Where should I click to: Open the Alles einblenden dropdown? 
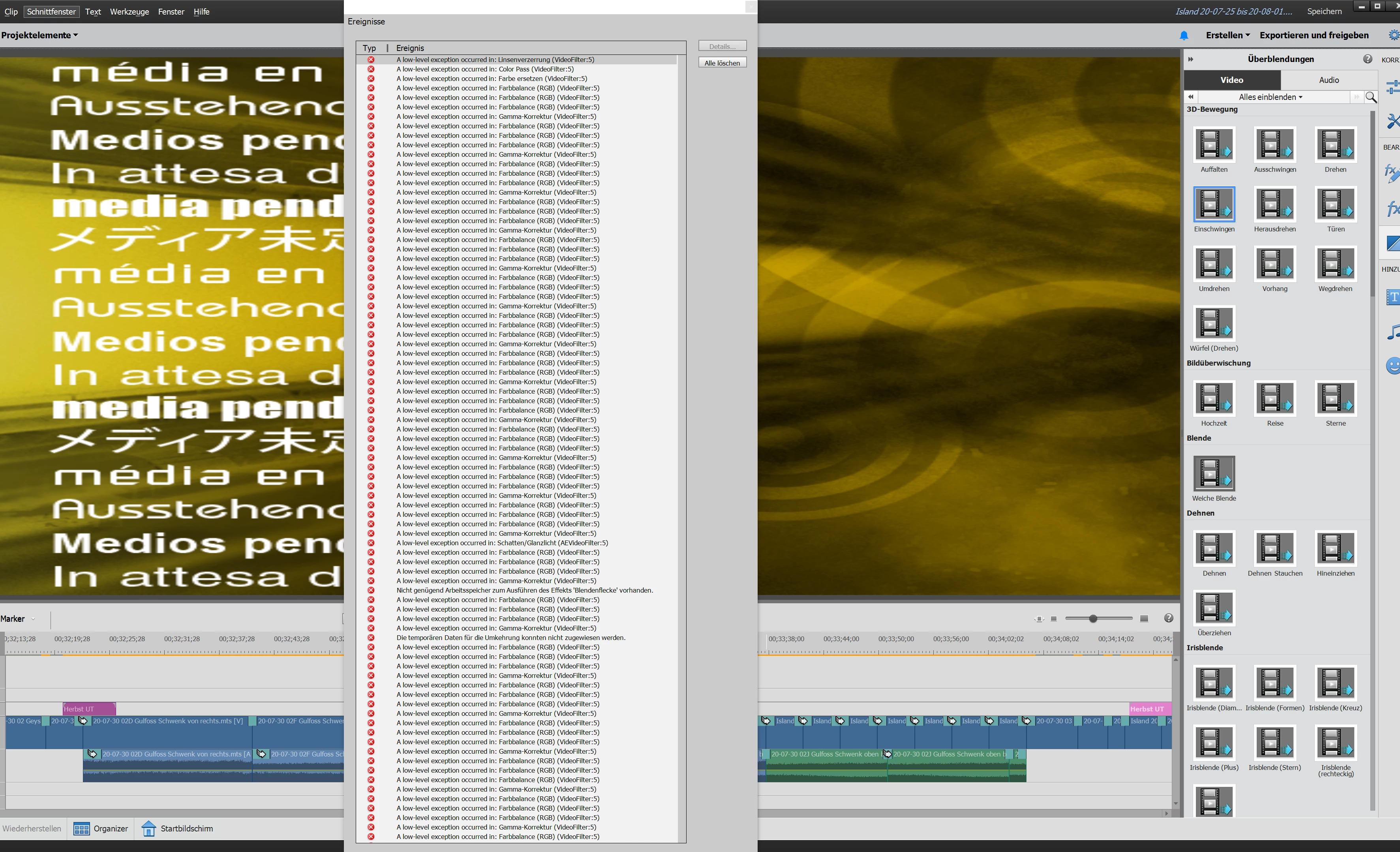coord(1270,97)
